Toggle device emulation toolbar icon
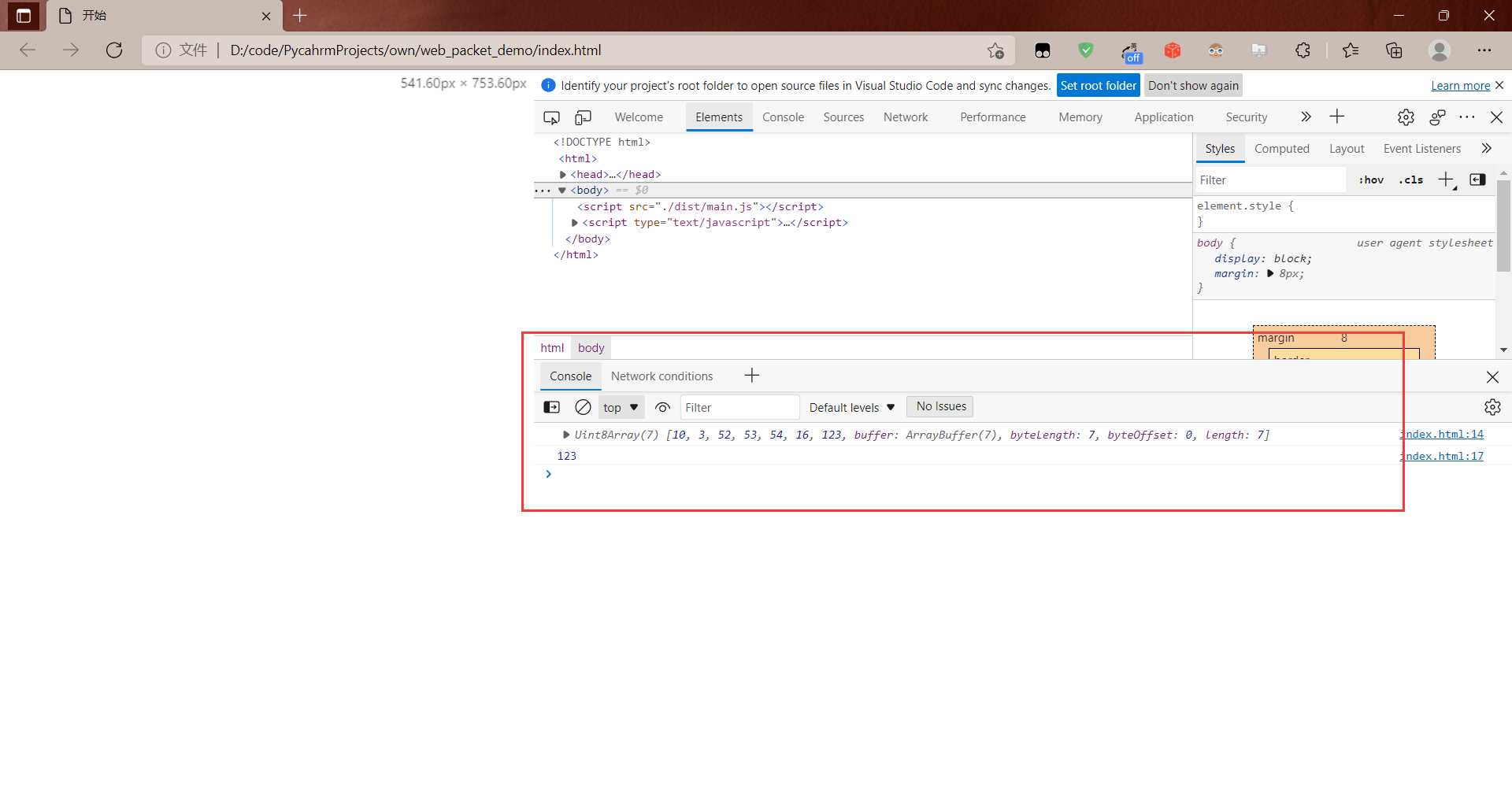Screen dimensions: 1512x811 pos(583,117)
